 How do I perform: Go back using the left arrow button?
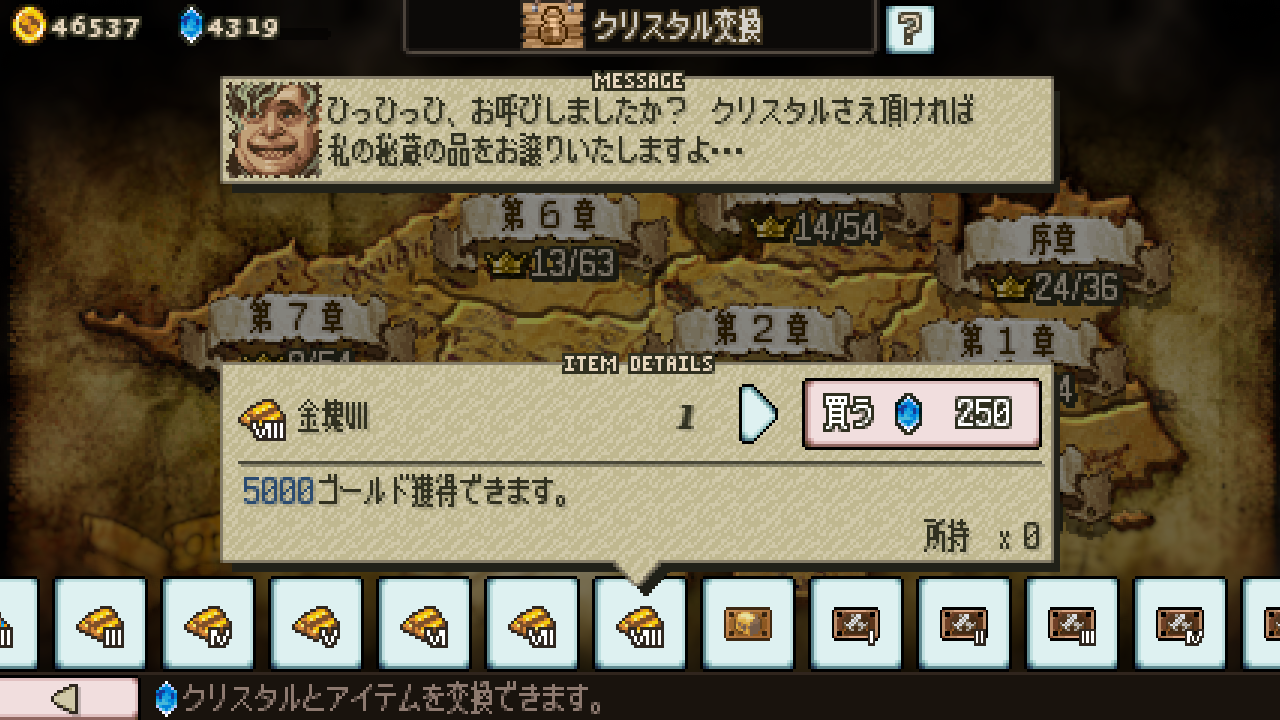click(68, 698)
